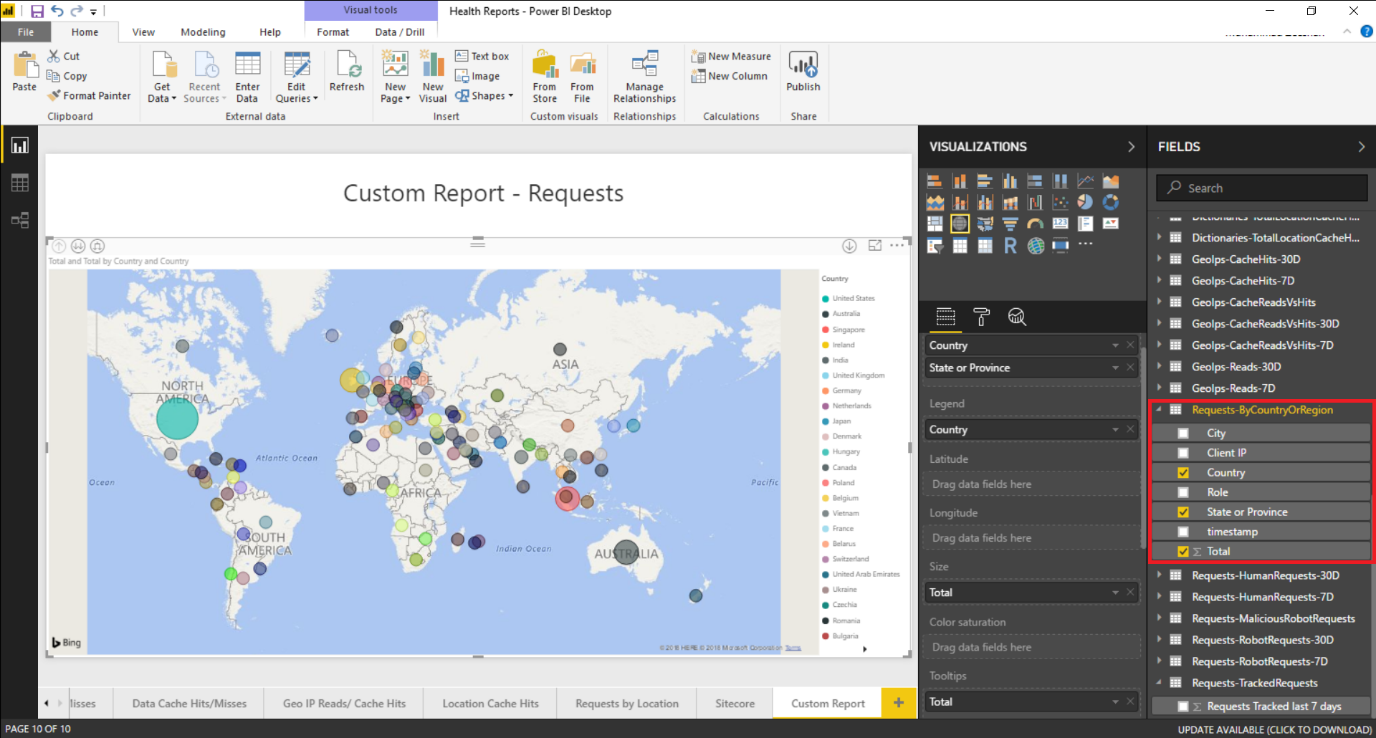Enable the Role field checkbox
The width and height of the screenshot is (1376, 738).
[x=1183, y=492]
